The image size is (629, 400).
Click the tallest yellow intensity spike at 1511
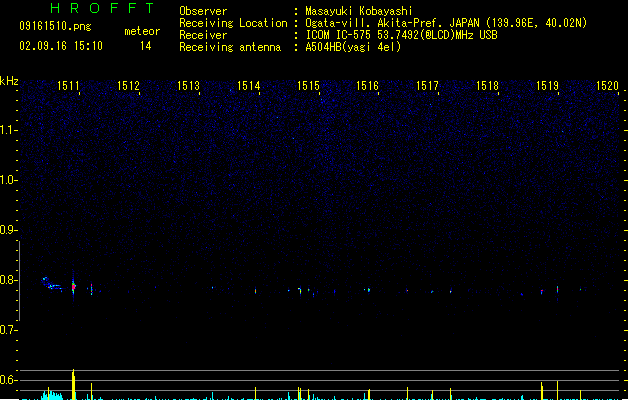[x=73, y=384]
